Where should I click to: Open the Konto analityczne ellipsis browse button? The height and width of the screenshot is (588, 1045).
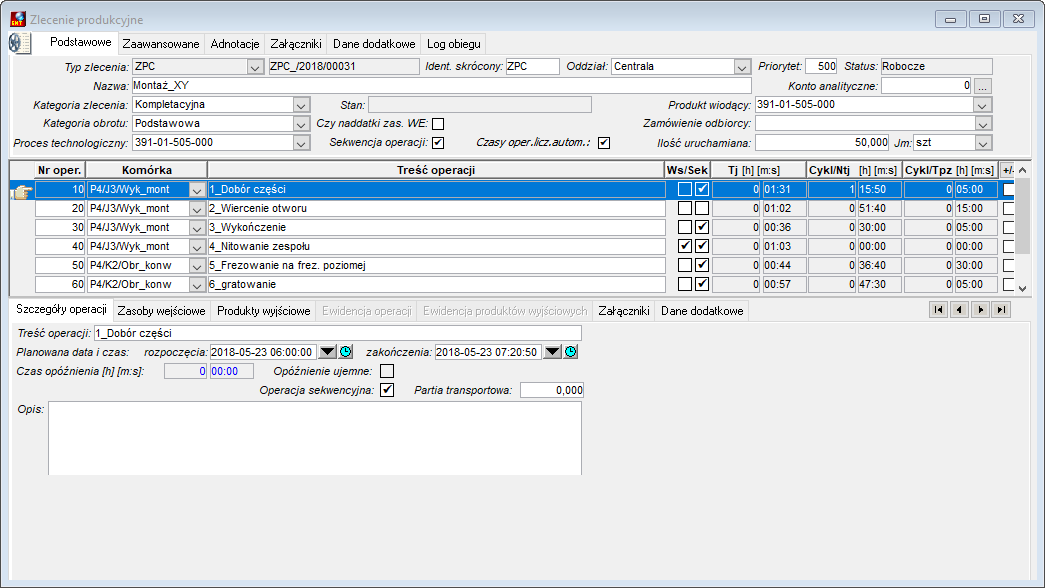(982, 86)
